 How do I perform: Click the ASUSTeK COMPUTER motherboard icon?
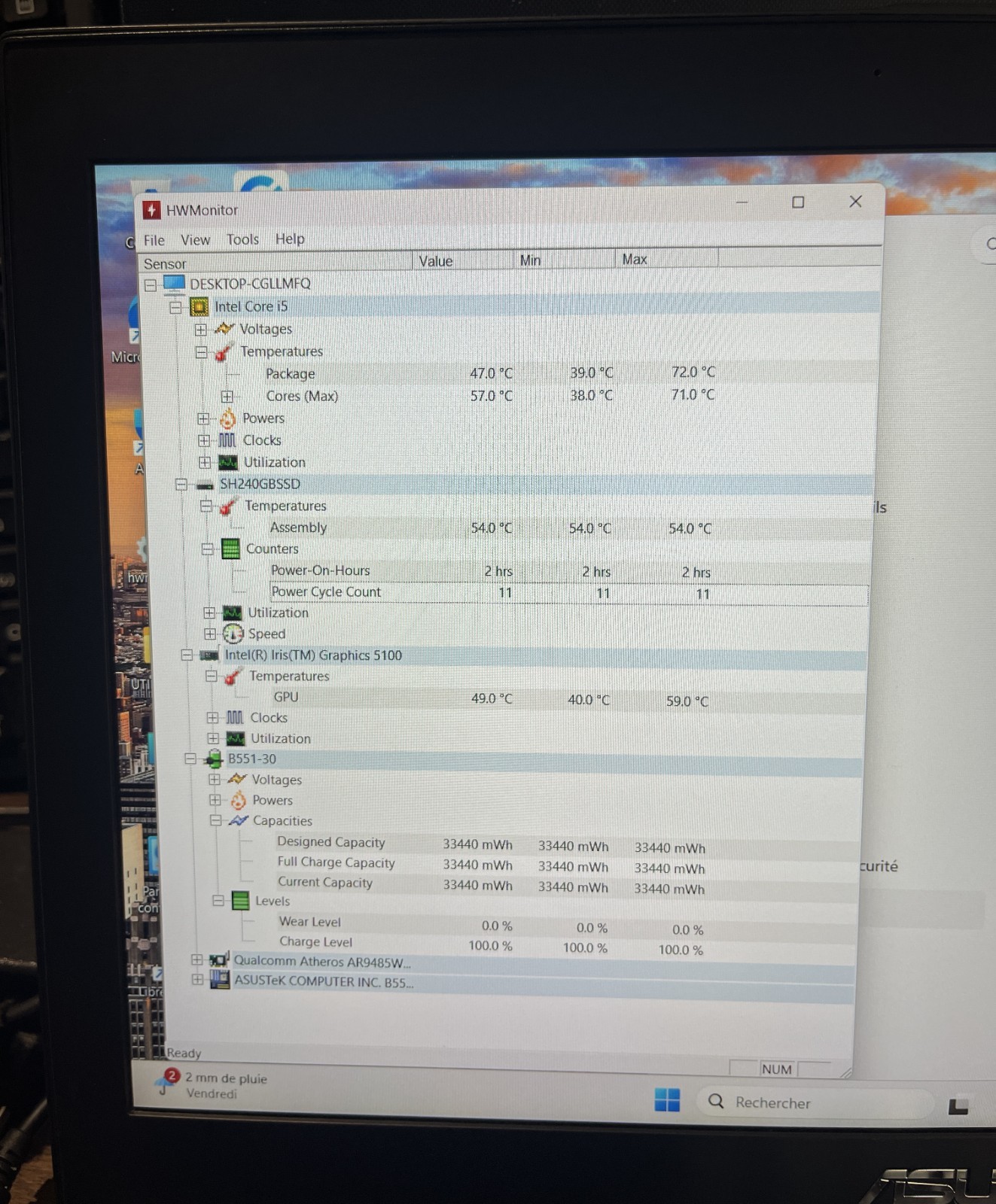tap(220, 981)
